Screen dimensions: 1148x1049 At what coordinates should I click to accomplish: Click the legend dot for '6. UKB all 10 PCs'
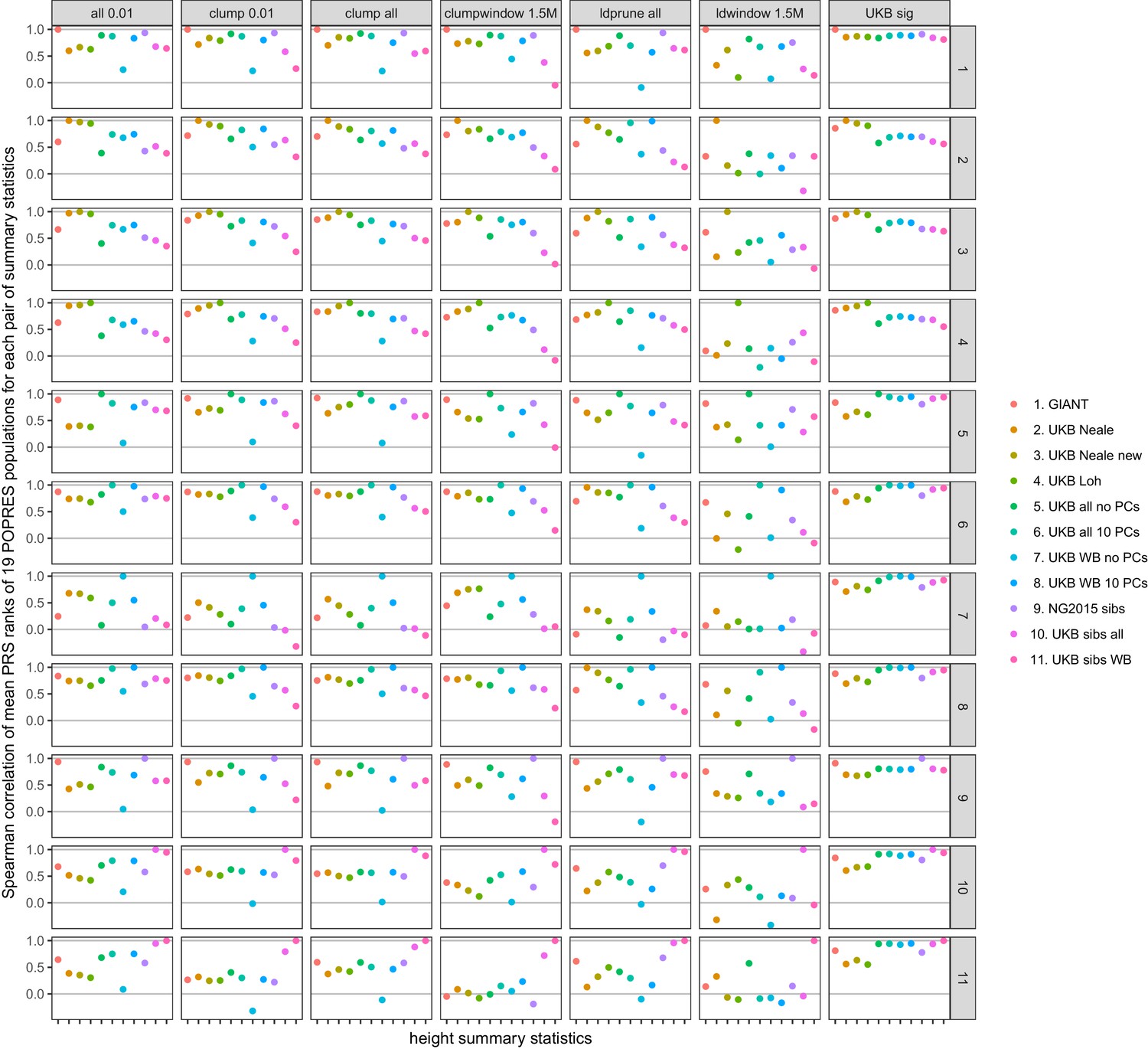[1014, 532]
